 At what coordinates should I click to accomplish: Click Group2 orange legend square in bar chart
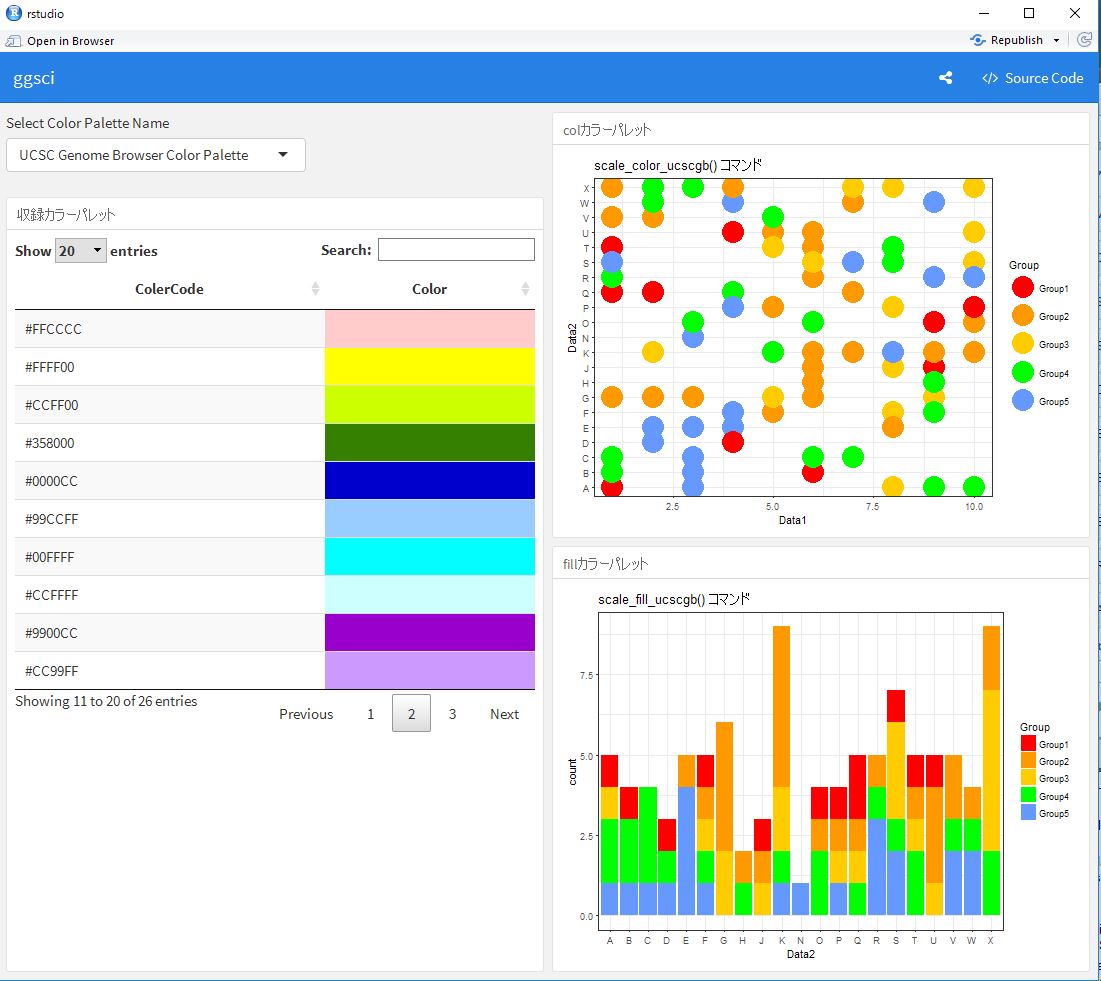1028,761
